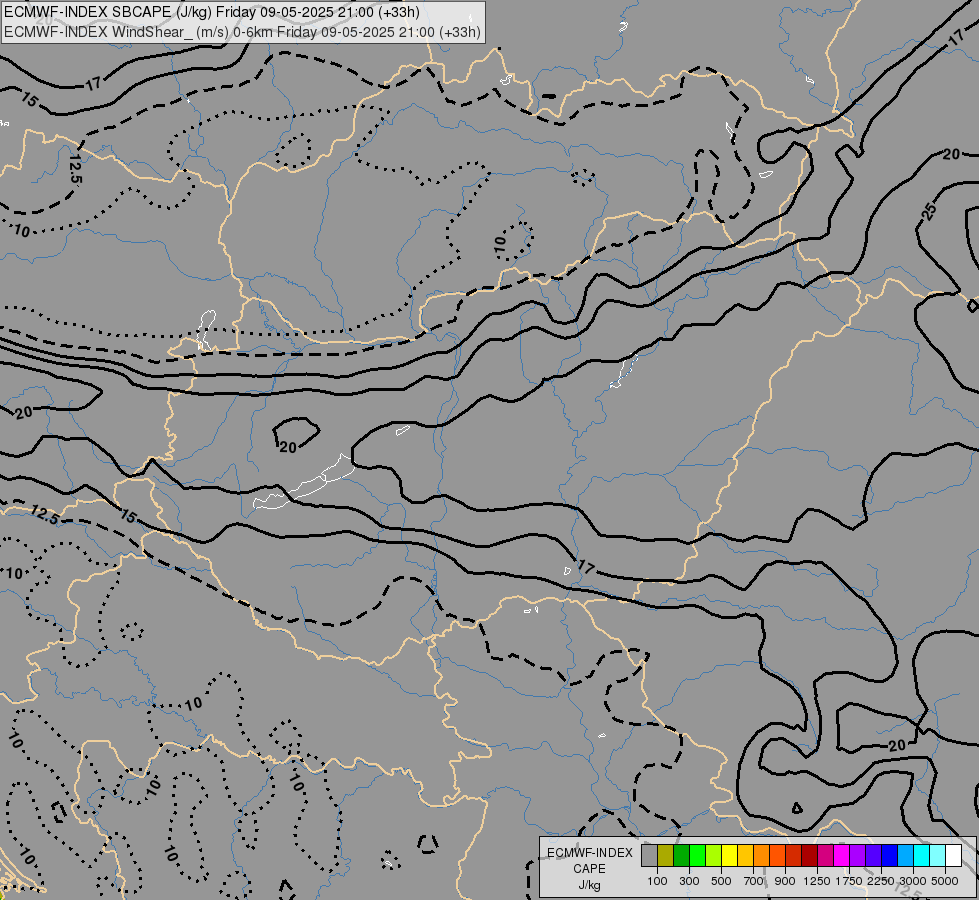Choose the cyan legend swatch
The image size is (979, 900).
pyautogui.click(x=922, y=856)
